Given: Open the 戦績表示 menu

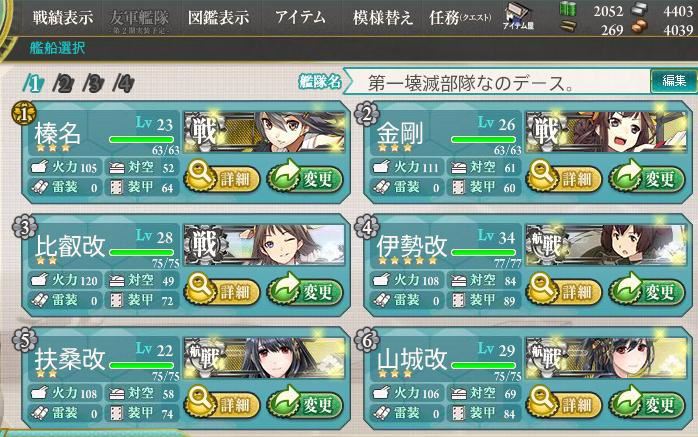Looking at the screenshot, I should pyautogui.click(x=63, y=18).
